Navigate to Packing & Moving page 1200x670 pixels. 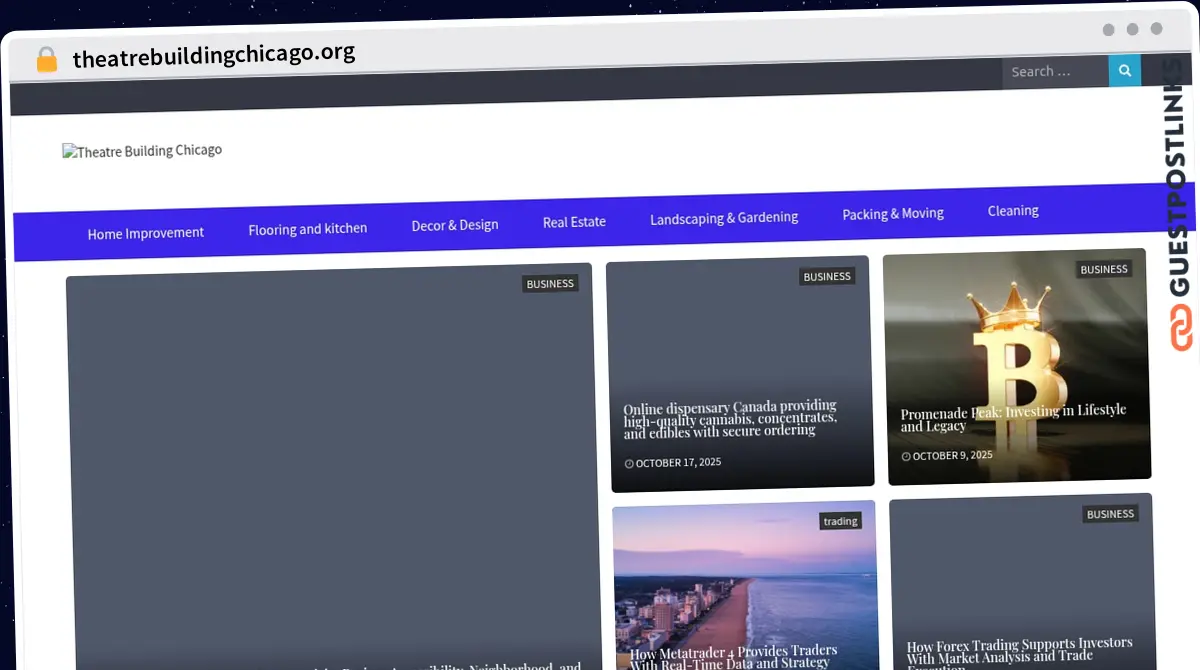pos(893,213)
